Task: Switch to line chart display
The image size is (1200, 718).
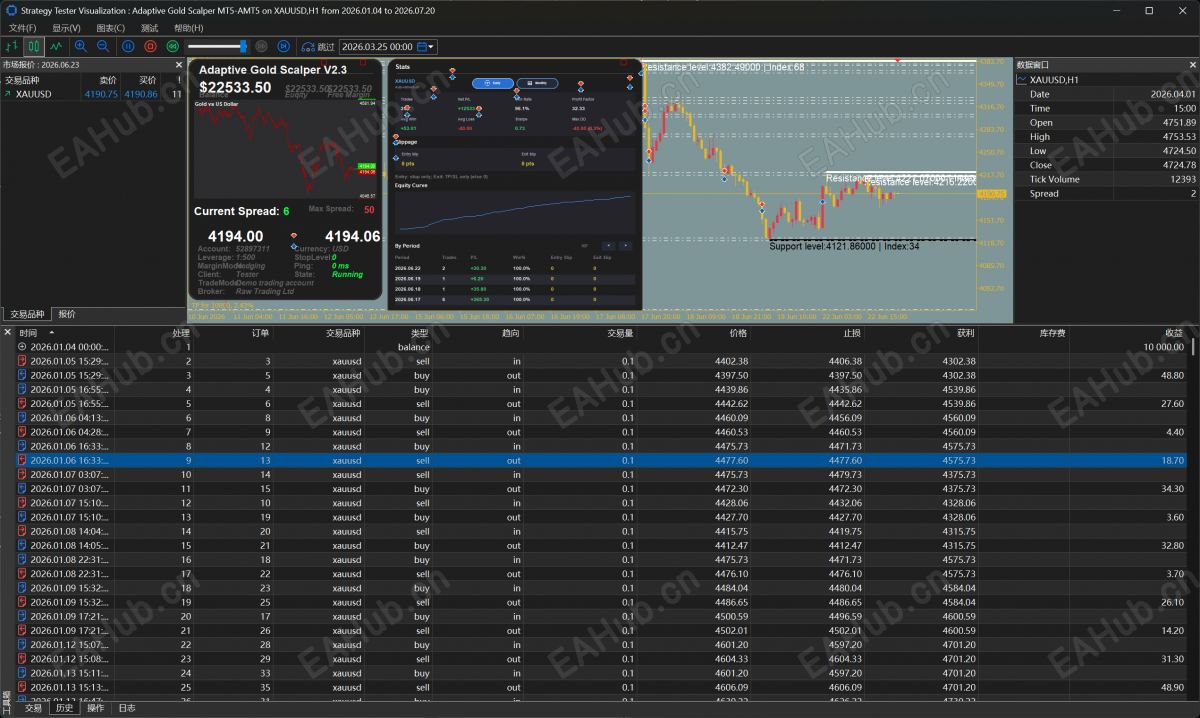Action: (x=56, y=46)
